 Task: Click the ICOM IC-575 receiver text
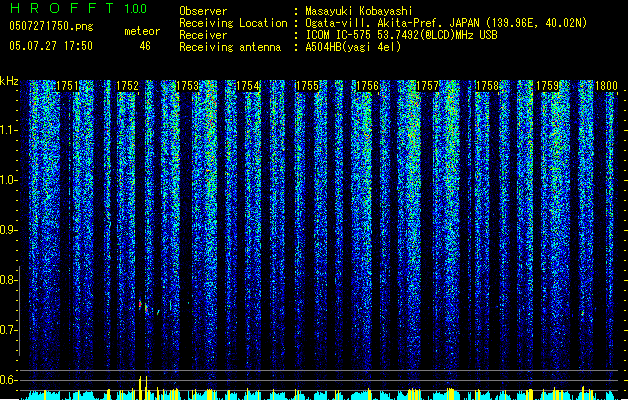[x=401, y=35]
